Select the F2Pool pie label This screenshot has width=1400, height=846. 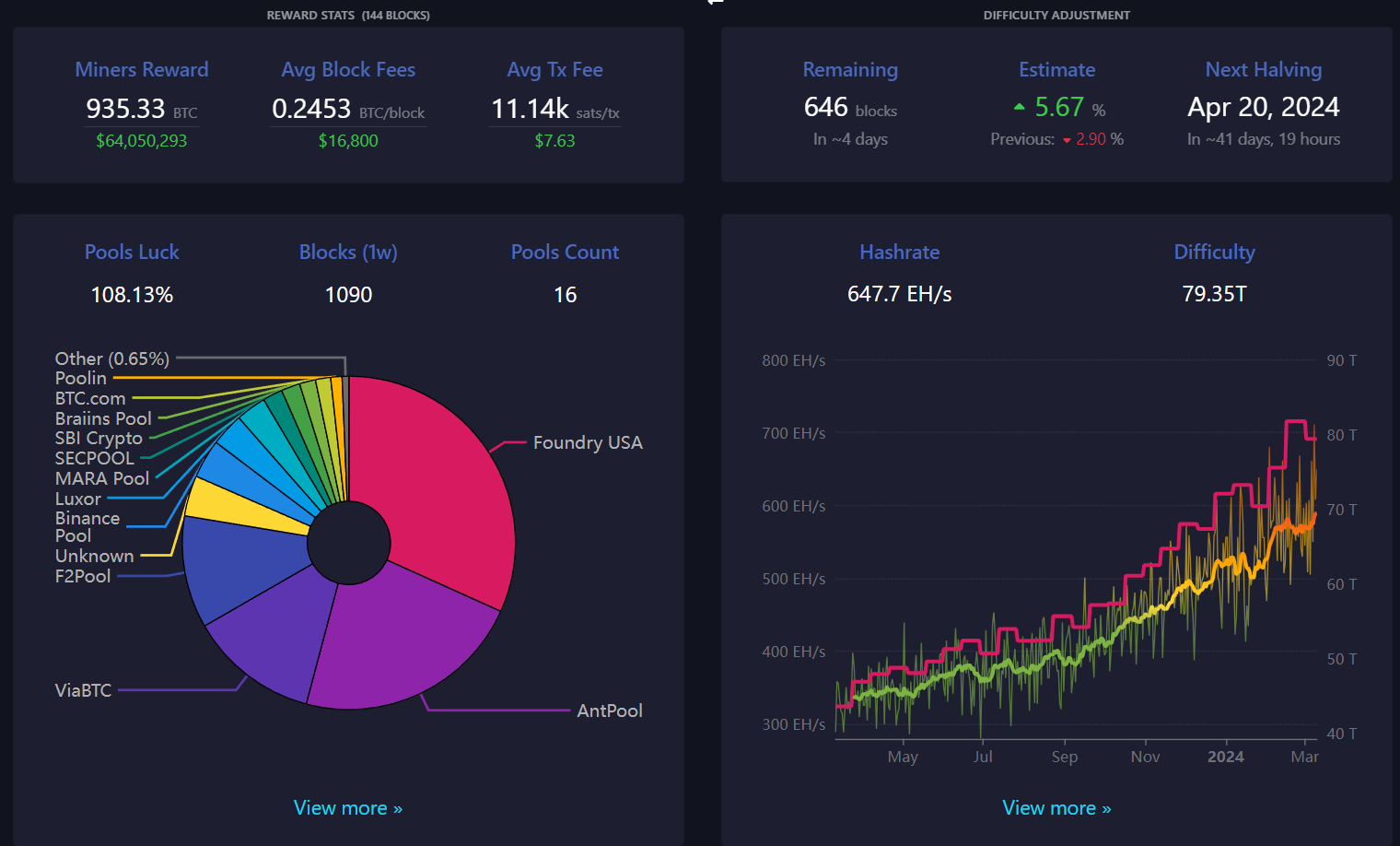pos(83,576)
